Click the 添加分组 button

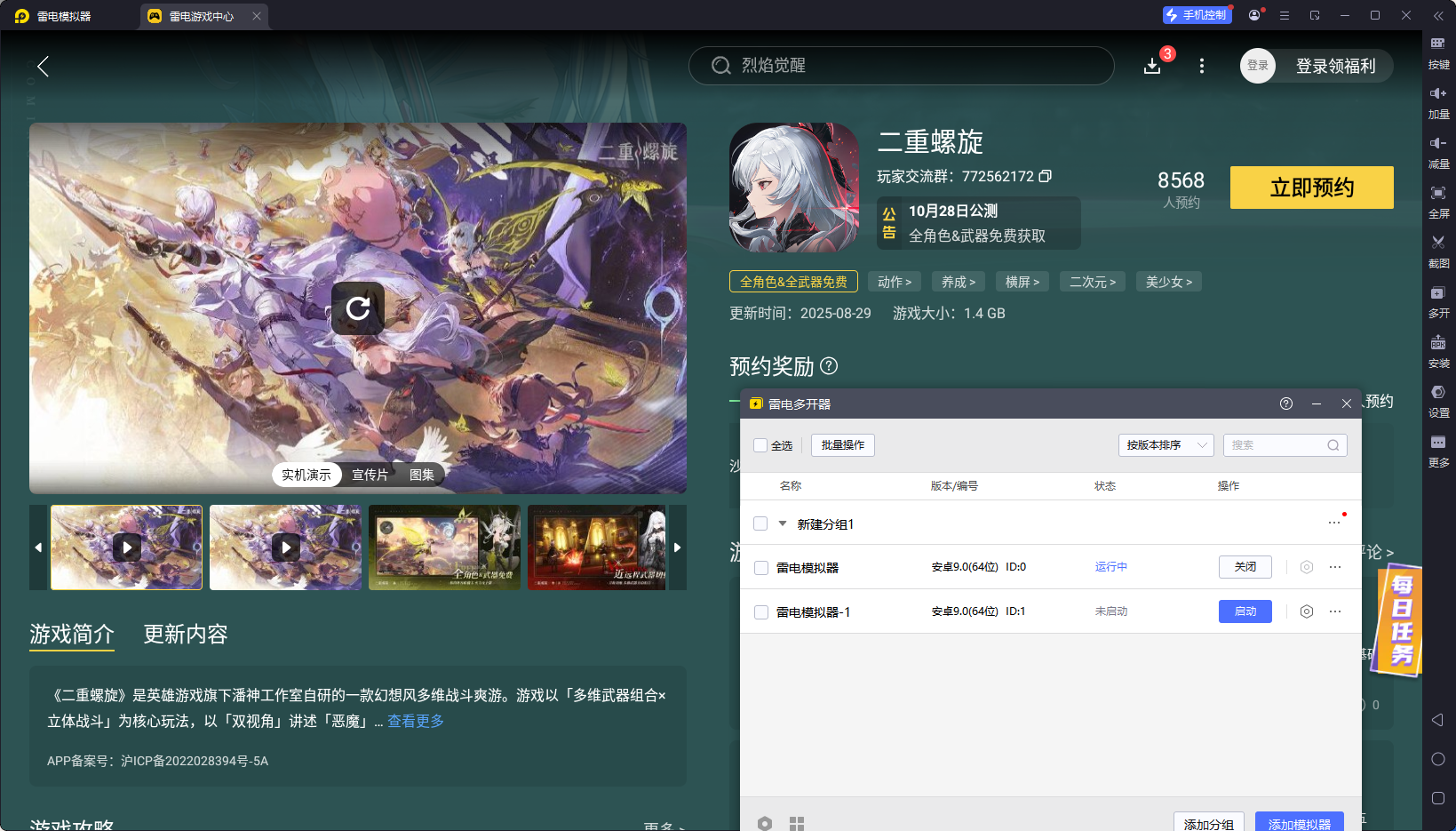(x=1209, y=822)
